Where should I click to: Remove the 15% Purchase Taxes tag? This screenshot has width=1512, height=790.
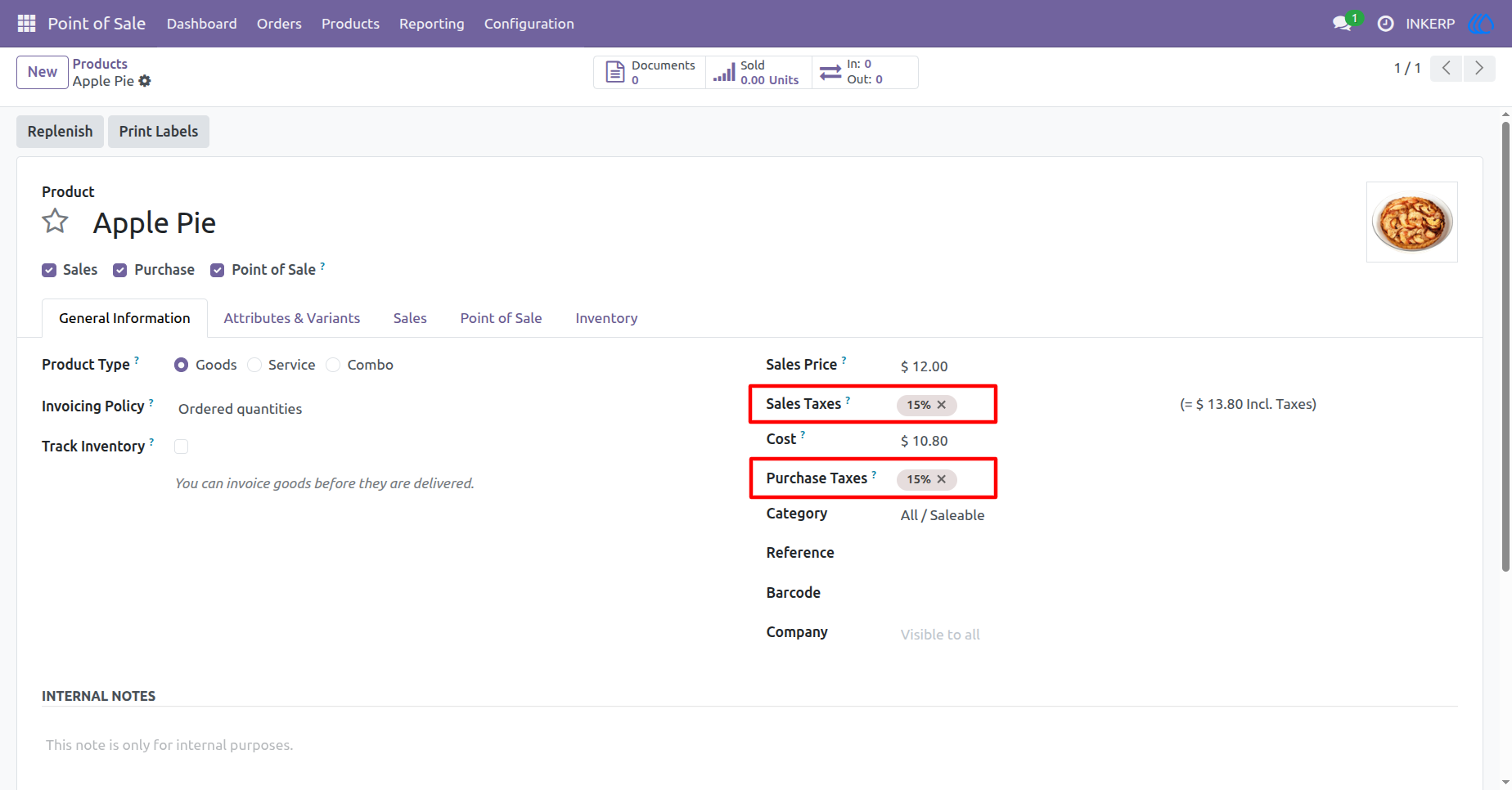point(942,479)
